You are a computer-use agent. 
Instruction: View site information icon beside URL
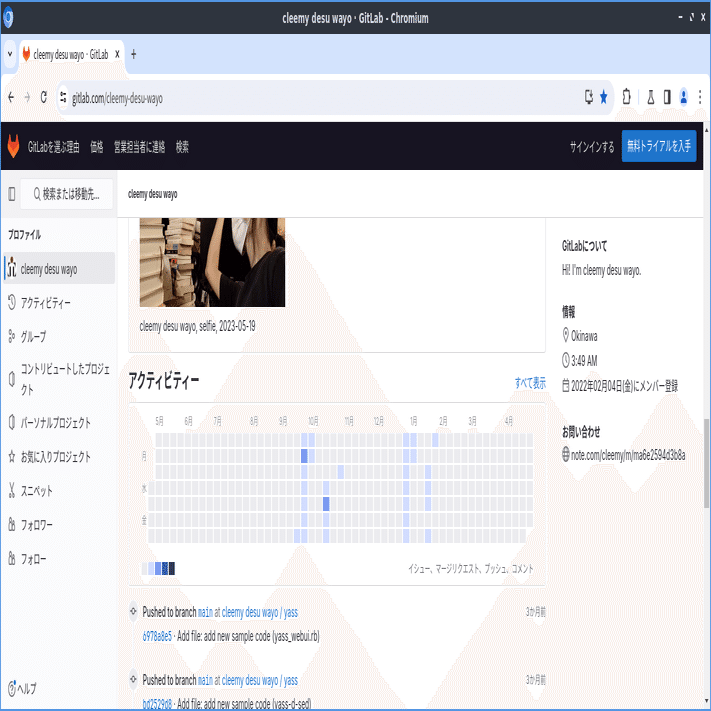[63, 97]
